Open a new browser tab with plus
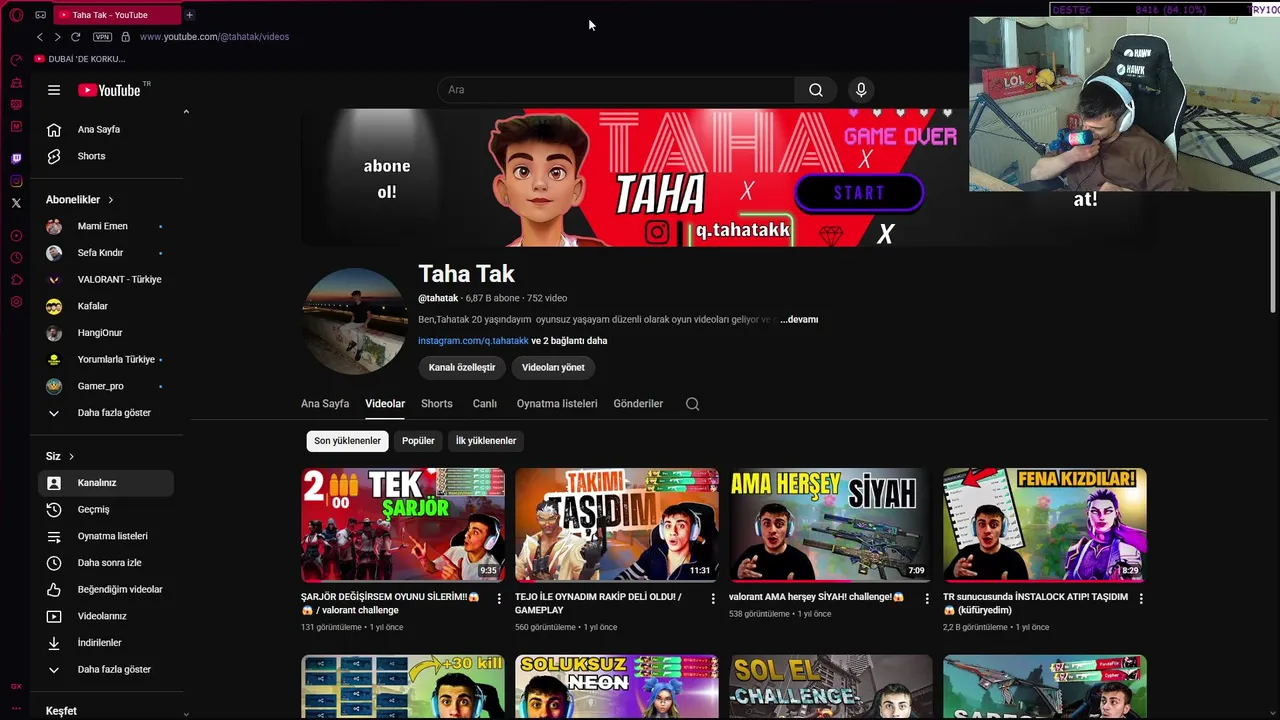 pos(189,15)
